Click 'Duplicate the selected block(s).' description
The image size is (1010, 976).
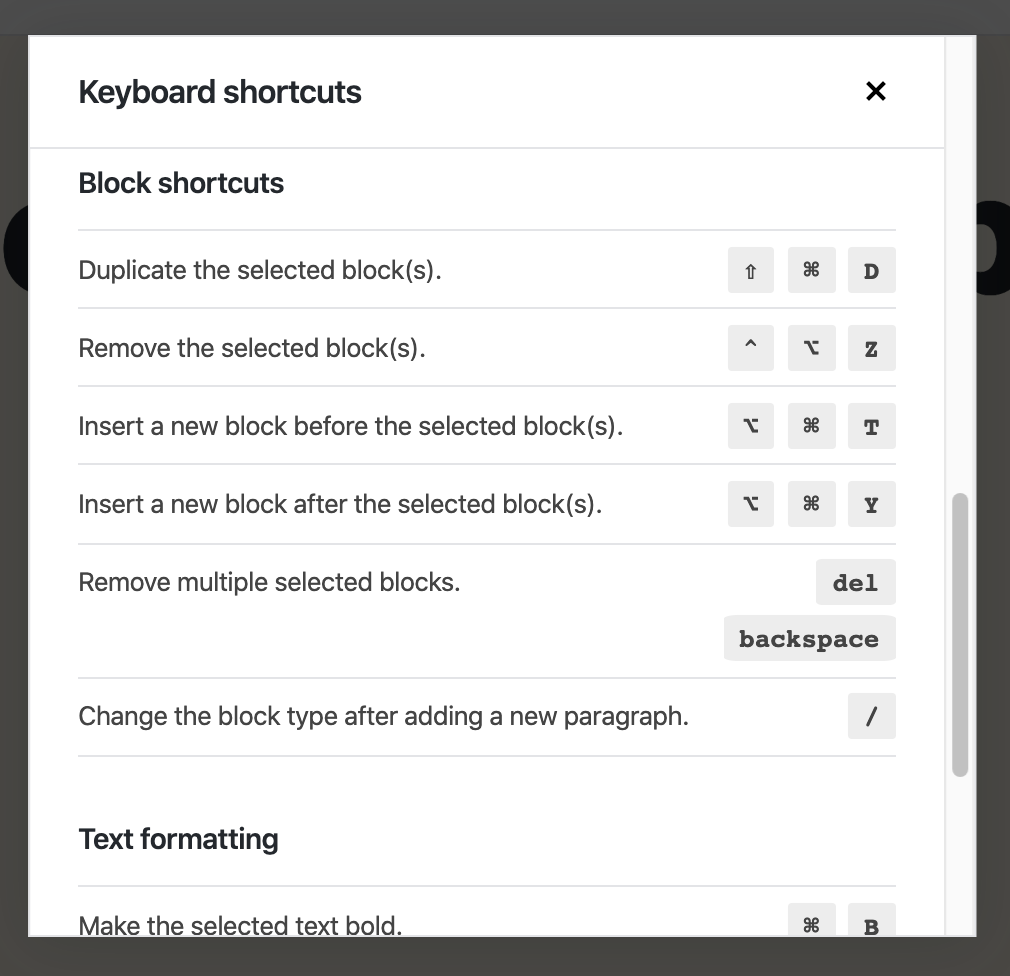click(260, 270)
